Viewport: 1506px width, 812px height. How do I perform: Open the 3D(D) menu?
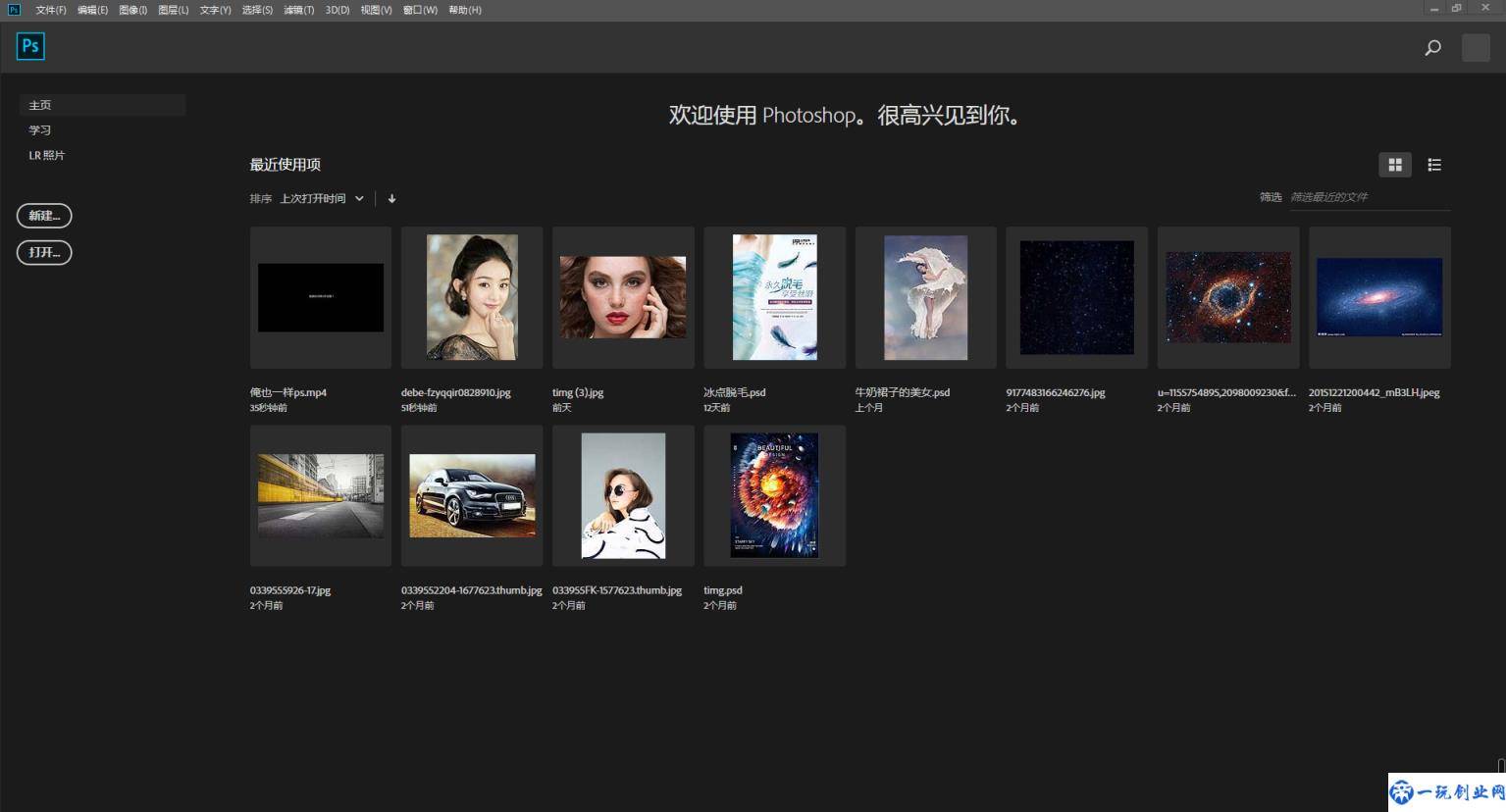[x=338, y=10]
